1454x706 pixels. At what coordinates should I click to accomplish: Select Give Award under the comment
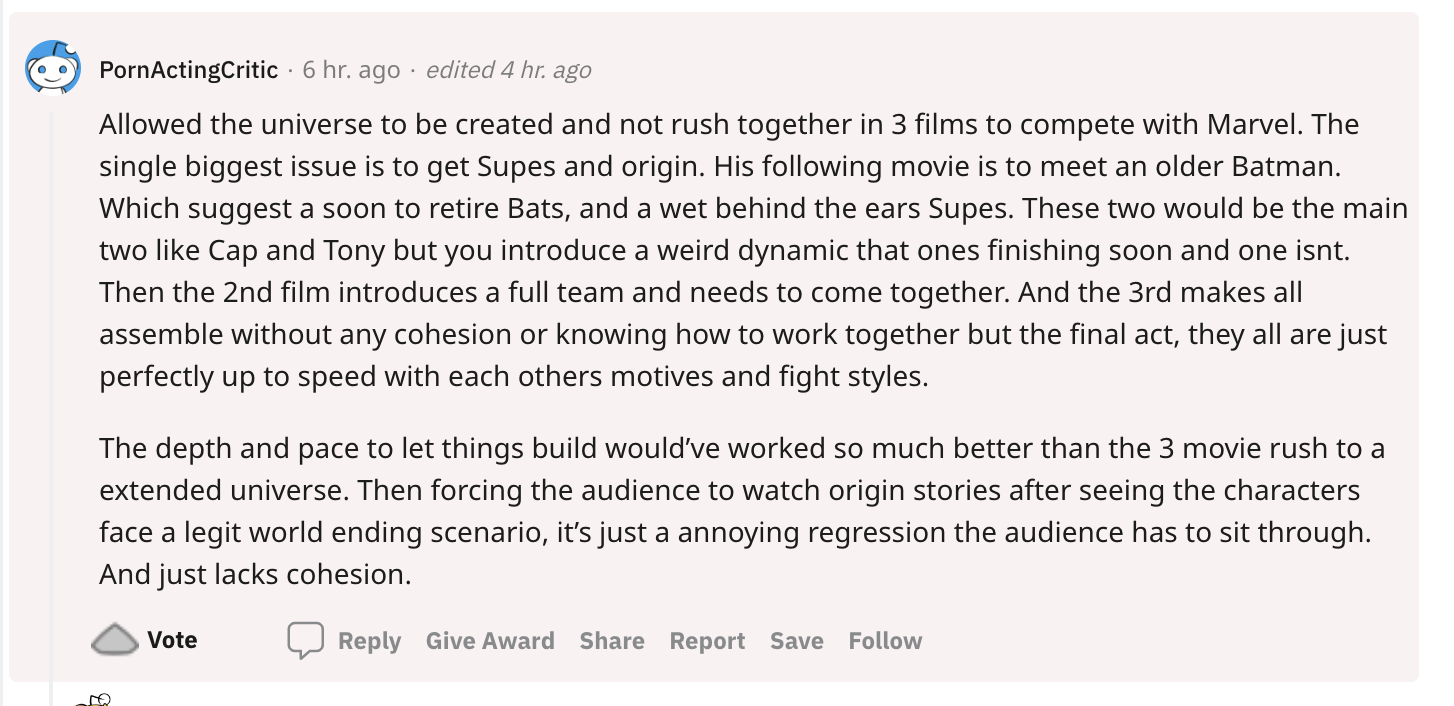(490, 641)
